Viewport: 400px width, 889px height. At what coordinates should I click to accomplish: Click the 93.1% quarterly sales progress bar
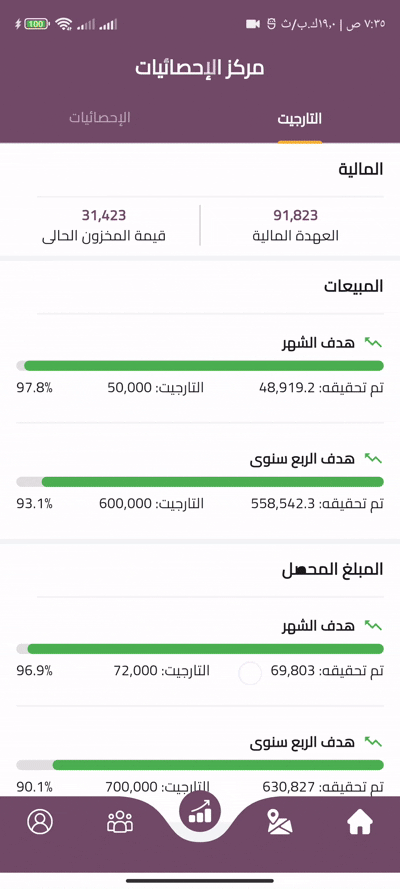(200, 481)
